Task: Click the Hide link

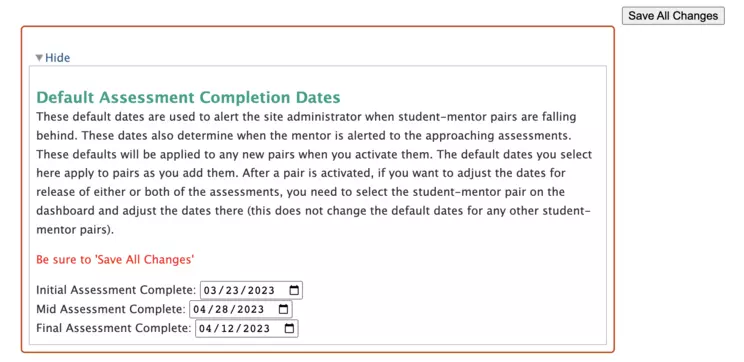Action: point(57,58)
